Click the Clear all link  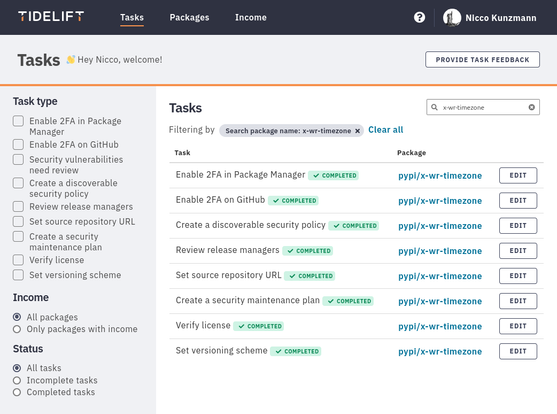pos(385,130)
